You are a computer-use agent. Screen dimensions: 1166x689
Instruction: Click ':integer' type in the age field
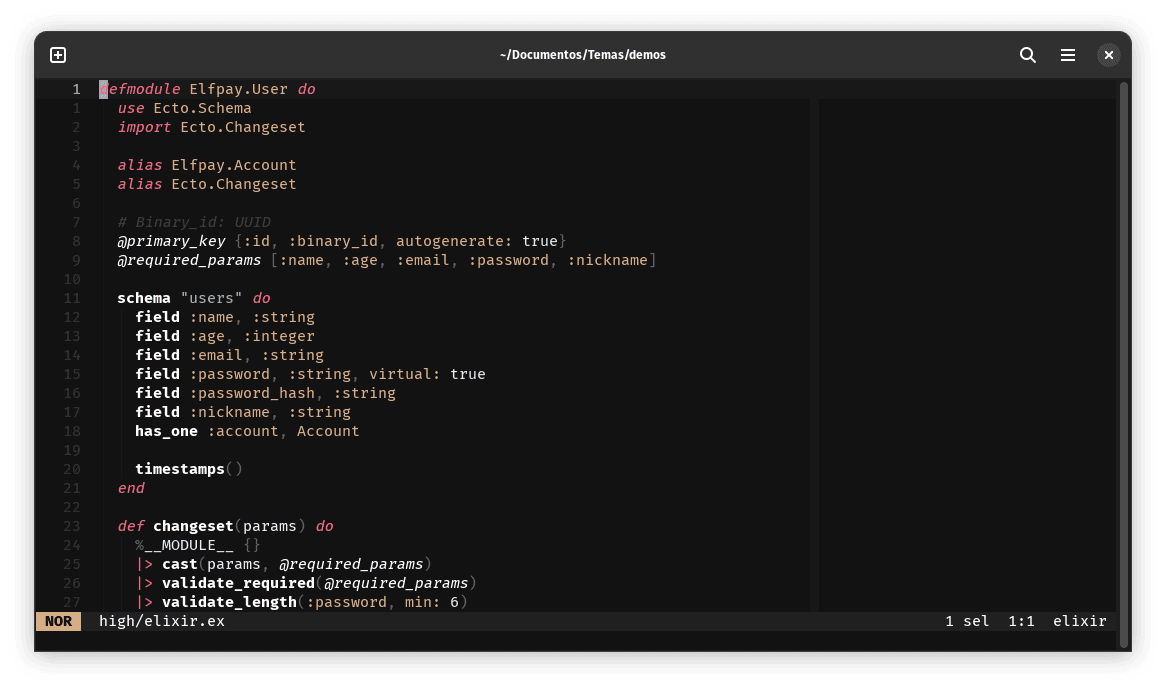tap(279, 336)
